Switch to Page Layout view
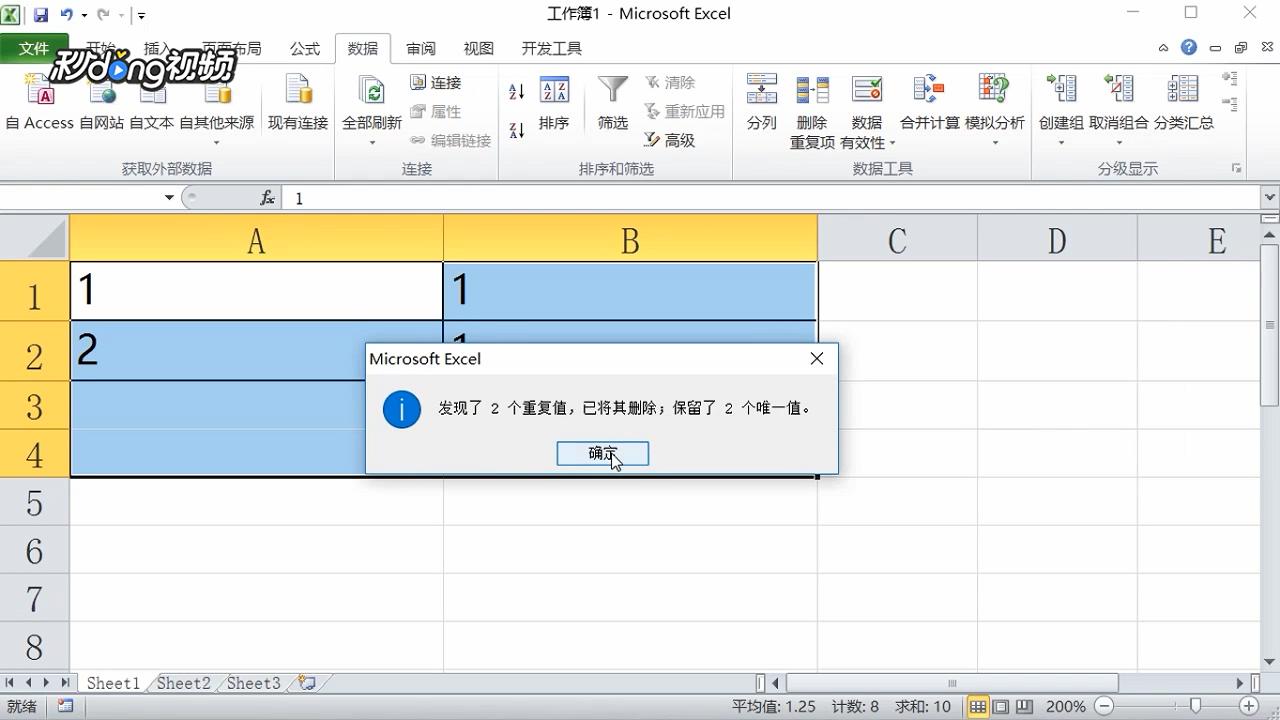Viewport: 1280px width, 720px height. (x=1000, y=707)
